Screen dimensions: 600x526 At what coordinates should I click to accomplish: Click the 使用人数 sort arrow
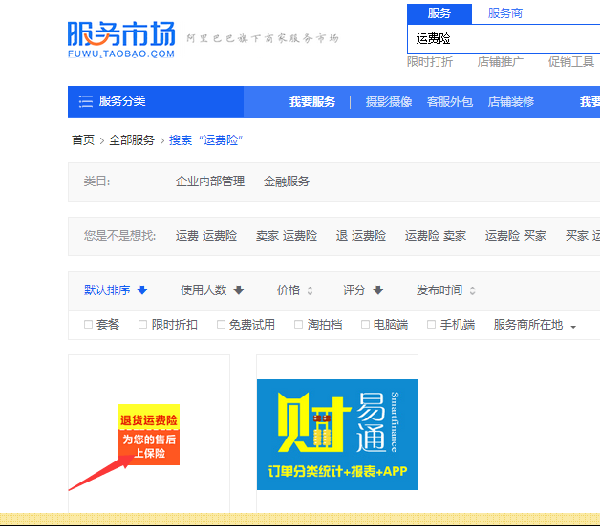pos(238,291)
